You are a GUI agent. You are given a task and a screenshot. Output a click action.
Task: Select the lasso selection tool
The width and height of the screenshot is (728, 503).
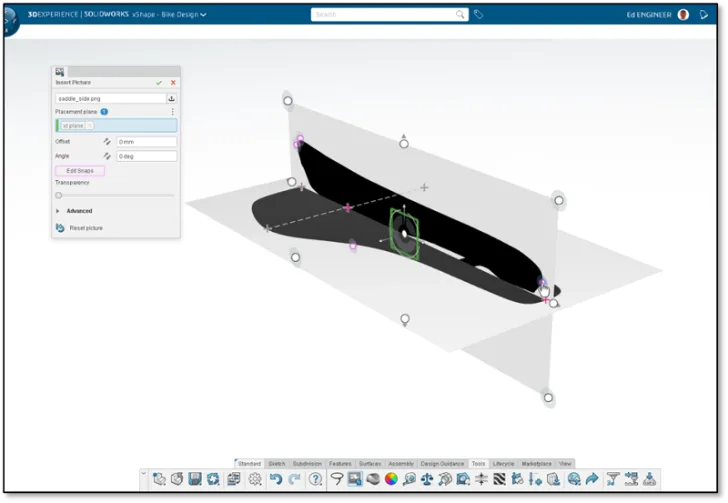click(337, 479)
